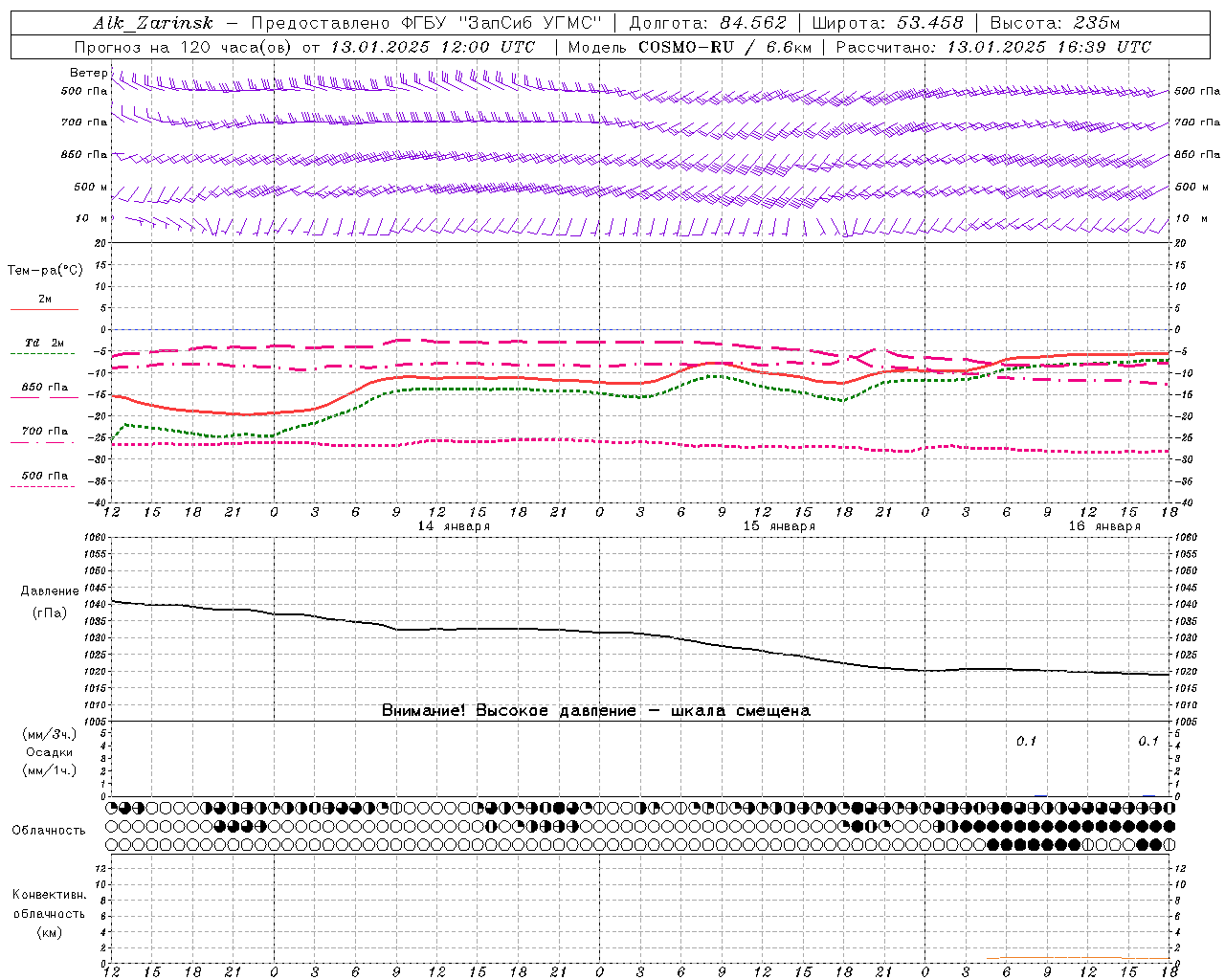This screenshot has height=980, width=1225.
Task: Click the black surface pressure curve
Action: point(641,635)
